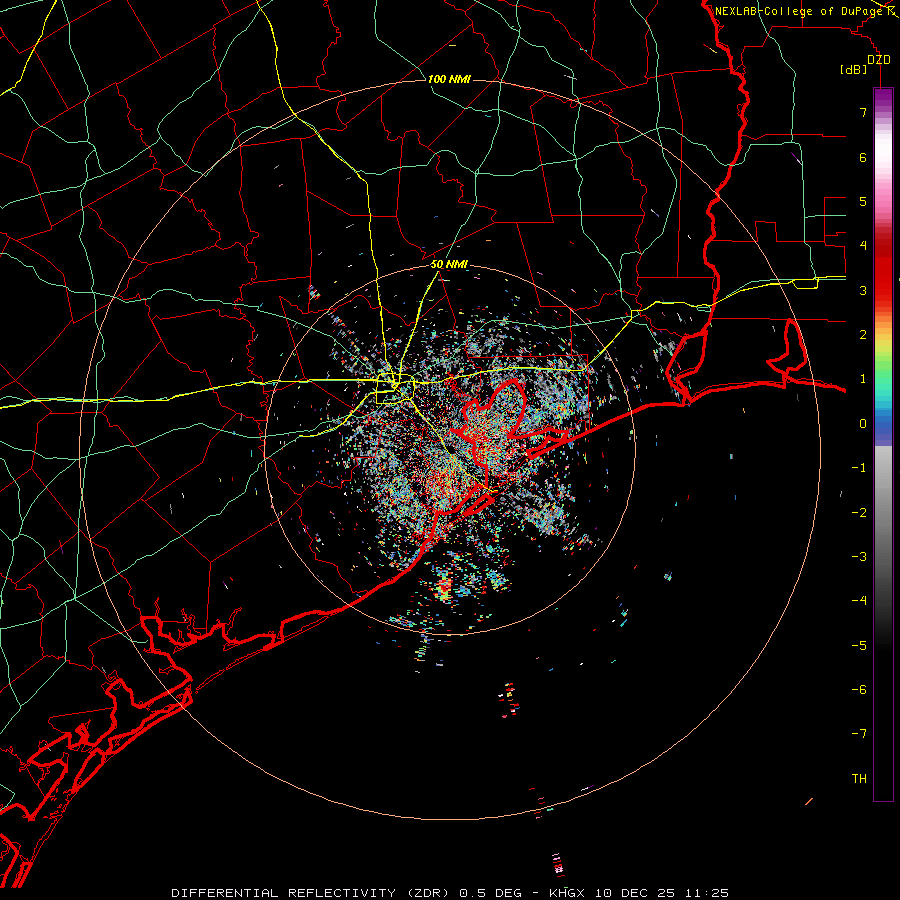Select the "3" value on the dB scale
Viewport: 900px width, 900px height.
pos(863,290)
